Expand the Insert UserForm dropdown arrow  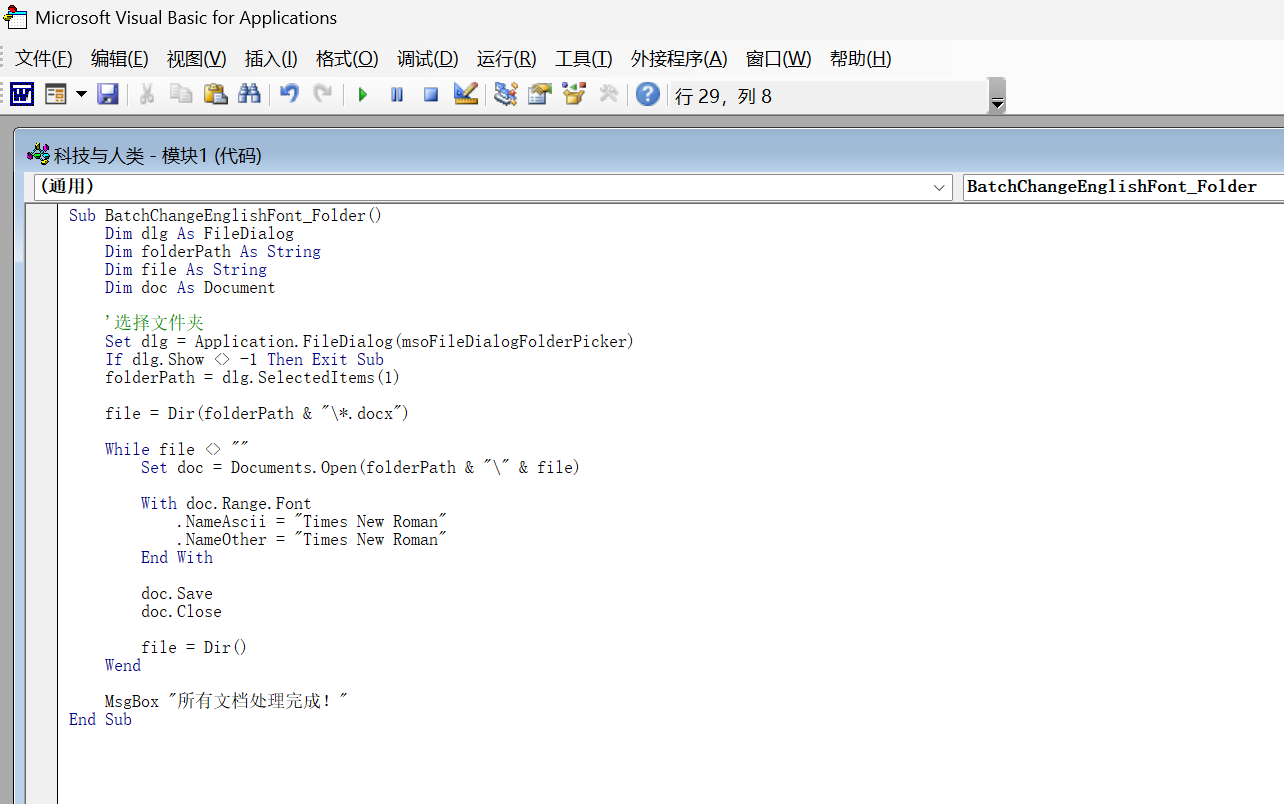pyautogui.click(x=81, y=95)
